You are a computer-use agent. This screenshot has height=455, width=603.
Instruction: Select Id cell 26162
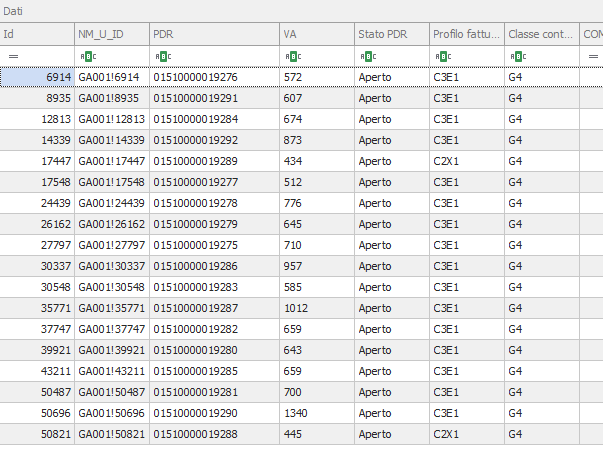(x=37, y=224)
